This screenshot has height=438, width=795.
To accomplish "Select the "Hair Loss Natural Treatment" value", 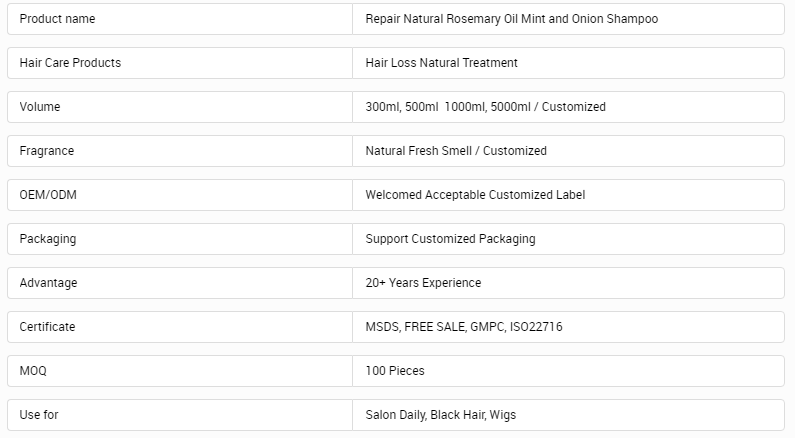I will coord(441,63).
